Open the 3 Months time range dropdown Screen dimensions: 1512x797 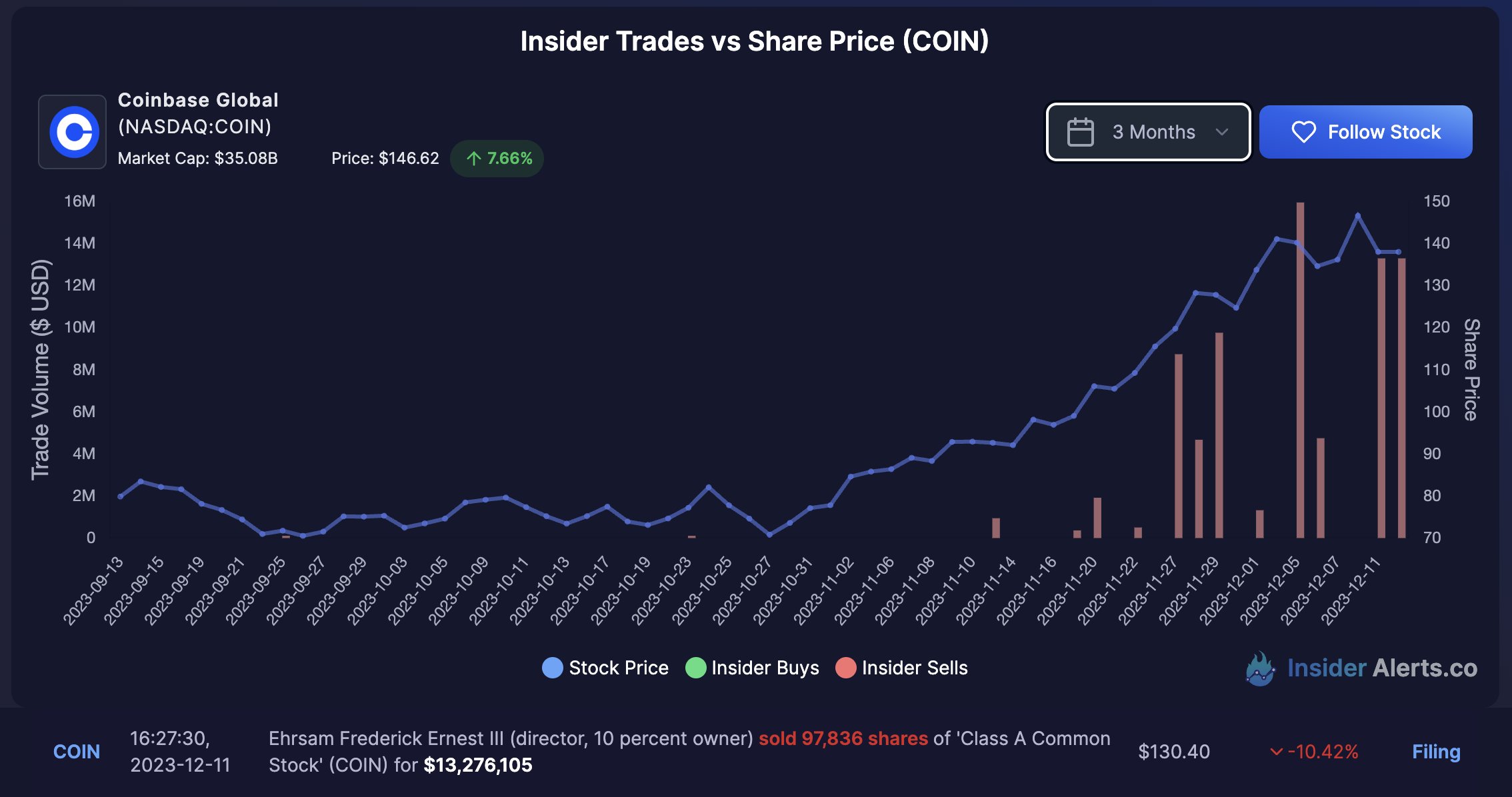[x=1148, y=132]
